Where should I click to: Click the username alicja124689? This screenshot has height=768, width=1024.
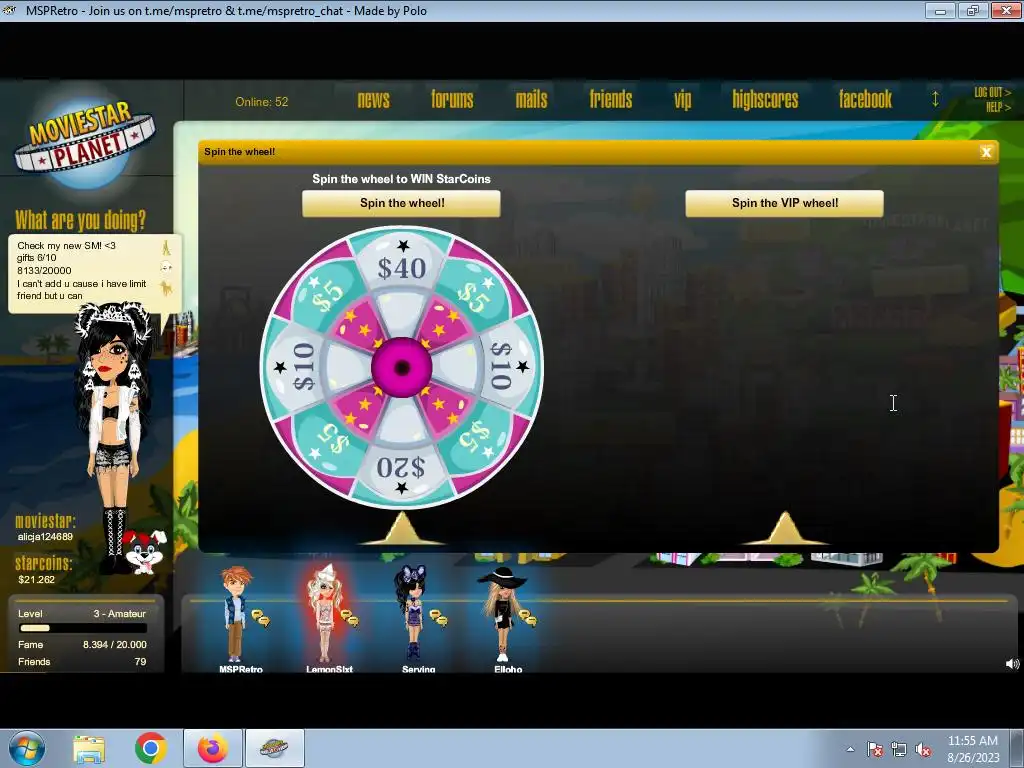pos(45,537)
